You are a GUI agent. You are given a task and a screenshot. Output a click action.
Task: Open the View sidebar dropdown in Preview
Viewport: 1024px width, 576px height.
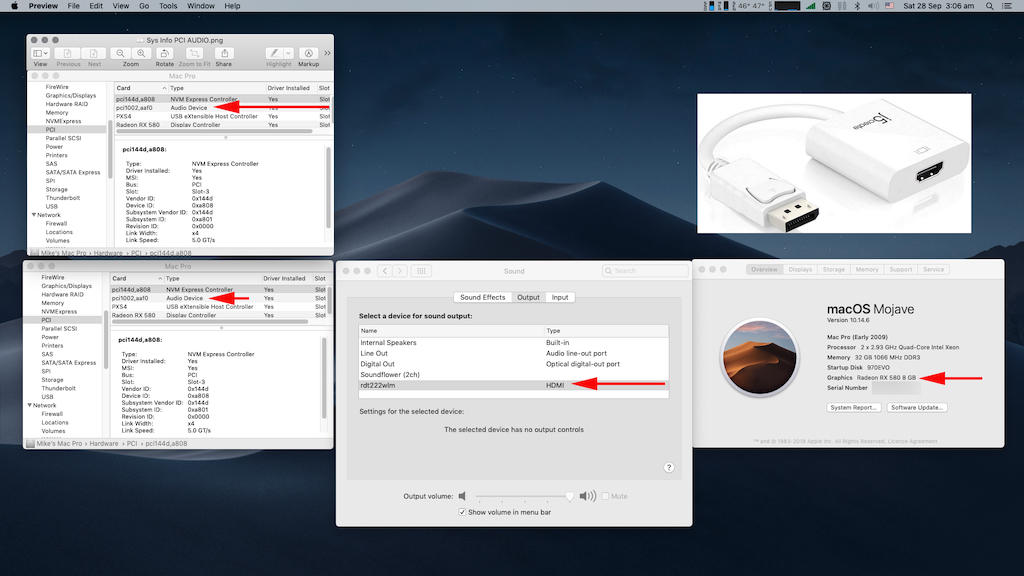click(40, 54)
